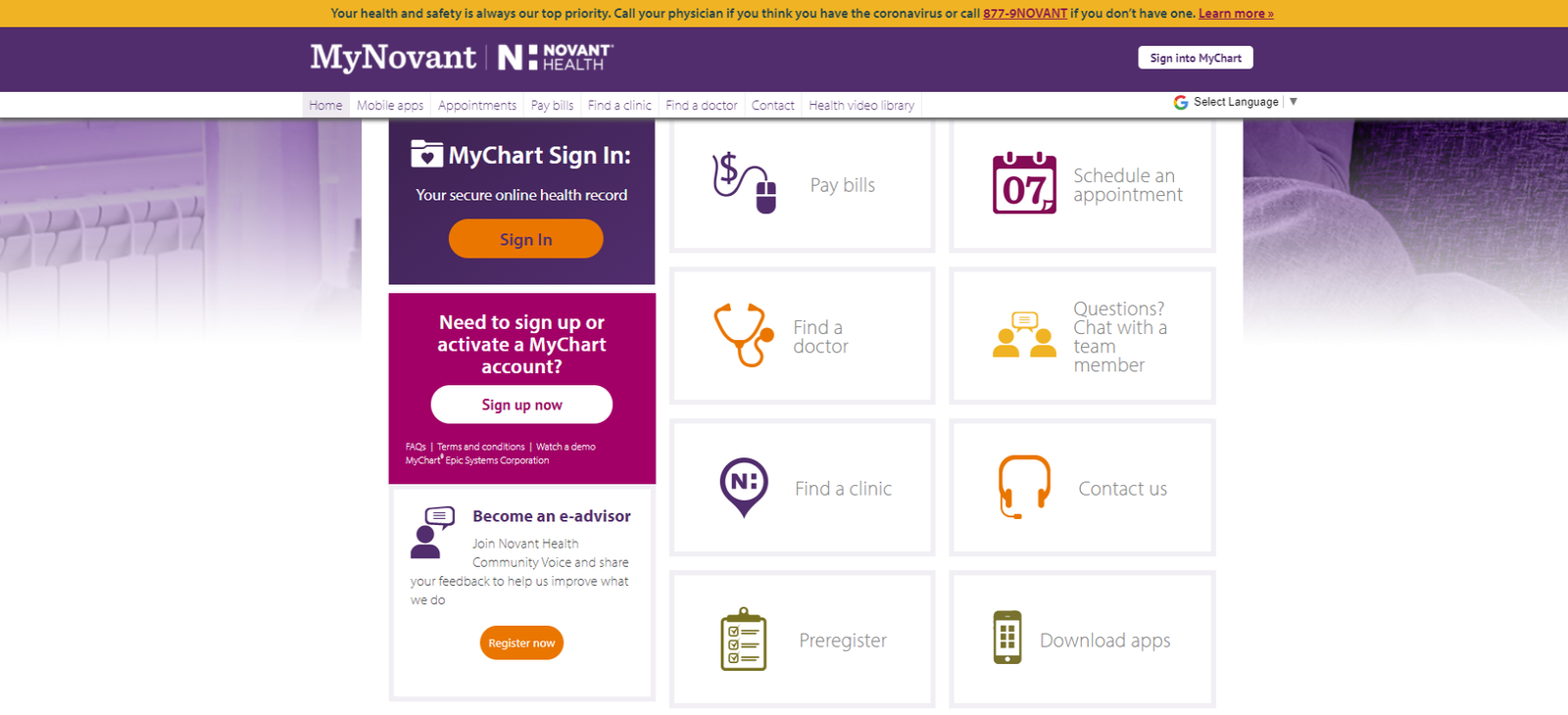Open Contact in the navigation bar

pos(773,105)
